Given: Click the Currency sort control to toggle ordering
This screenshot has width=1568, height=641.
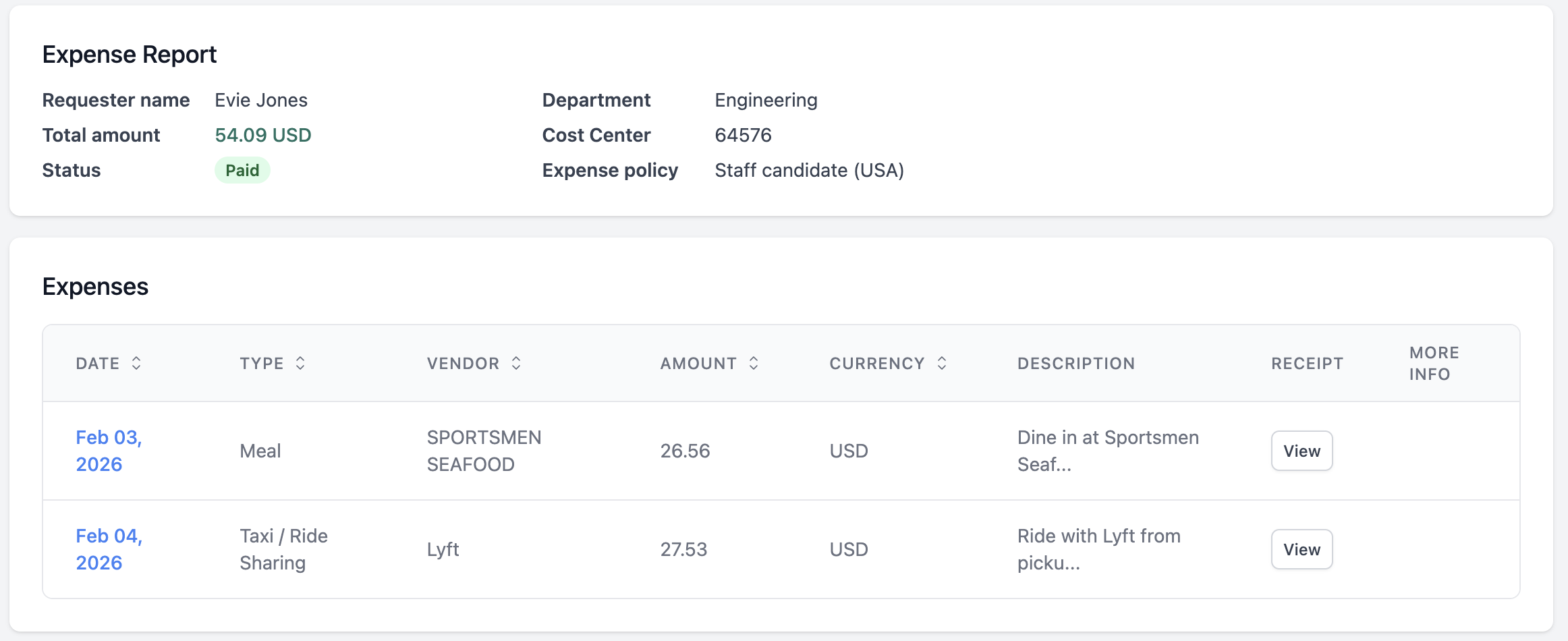Looking at the screenshot, I should [x=943, y=363].
